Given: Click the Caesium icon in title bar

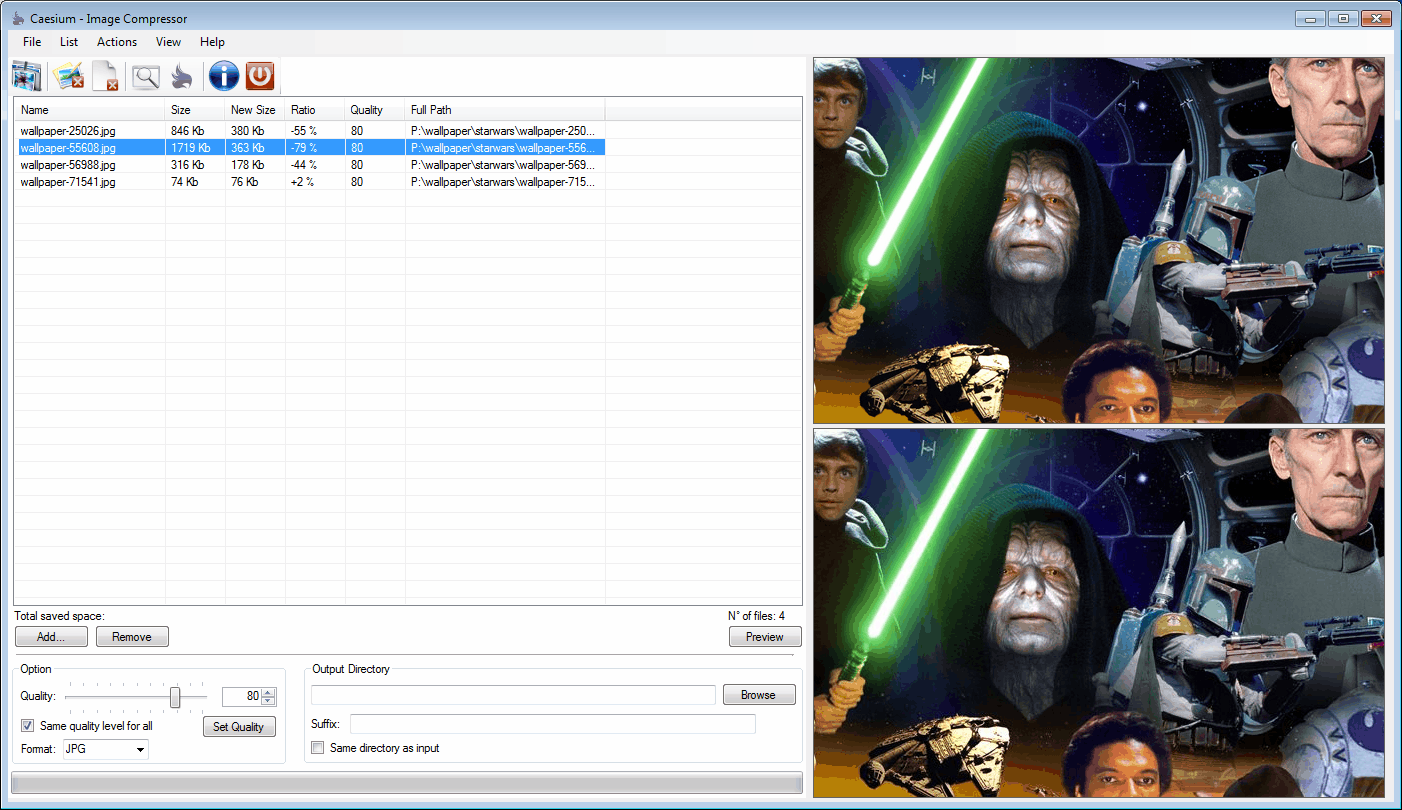Looking at the screenshot, I should coord(18,19).
